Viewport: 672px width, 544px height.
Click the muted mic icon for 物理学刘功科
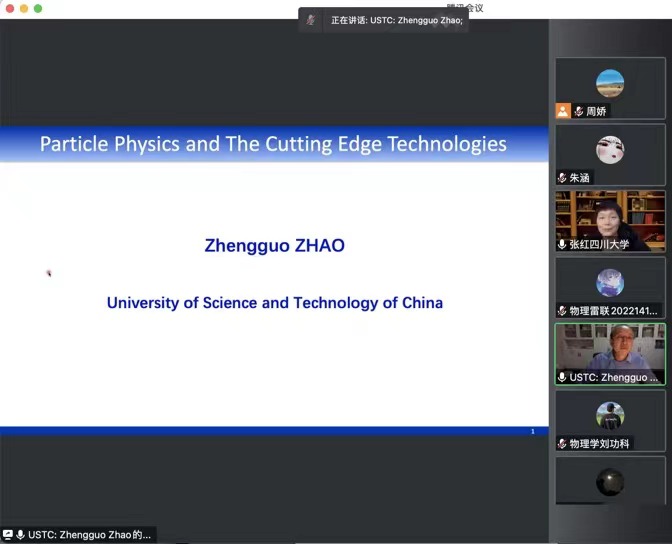click(x=562, y=443)
